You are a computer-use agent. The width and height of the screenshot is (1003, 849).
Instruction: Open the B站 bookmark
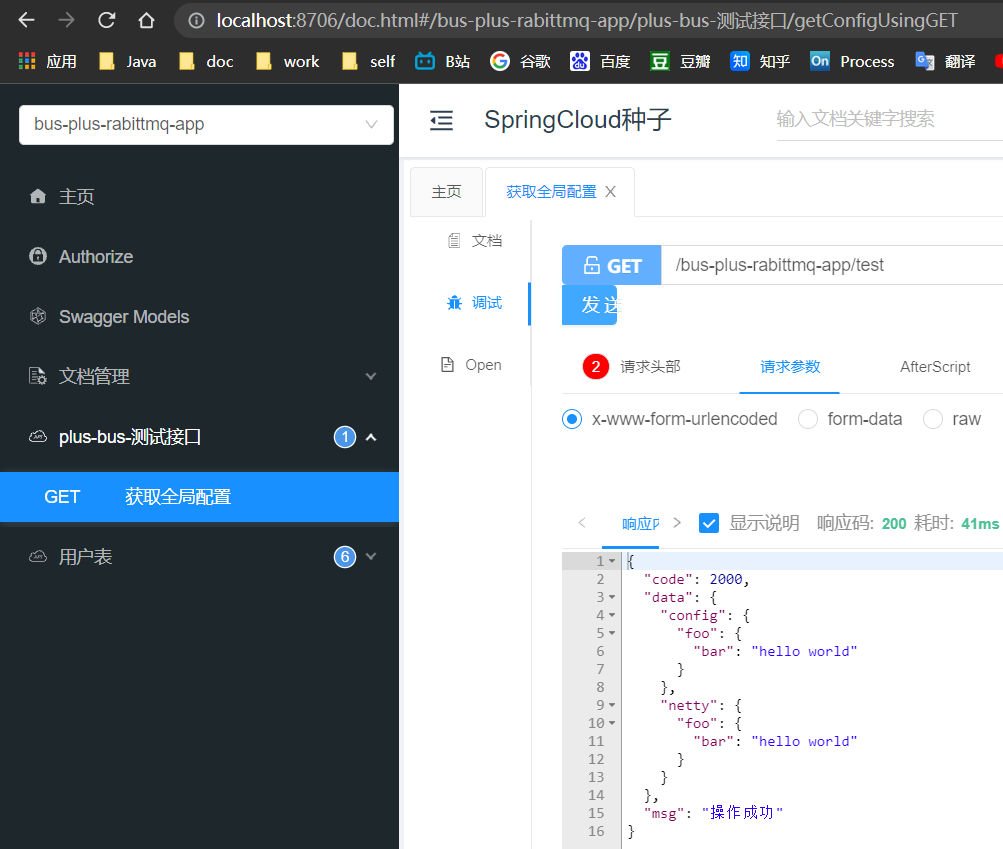coord(443,61)
